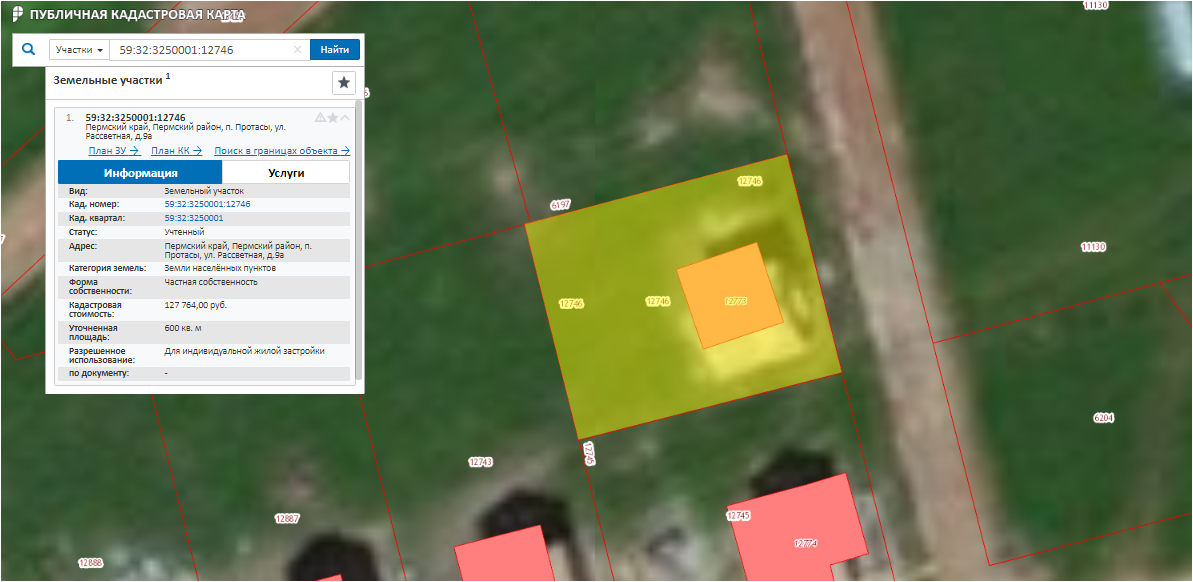Click inside the cadastral number search field

pos(200,50)
